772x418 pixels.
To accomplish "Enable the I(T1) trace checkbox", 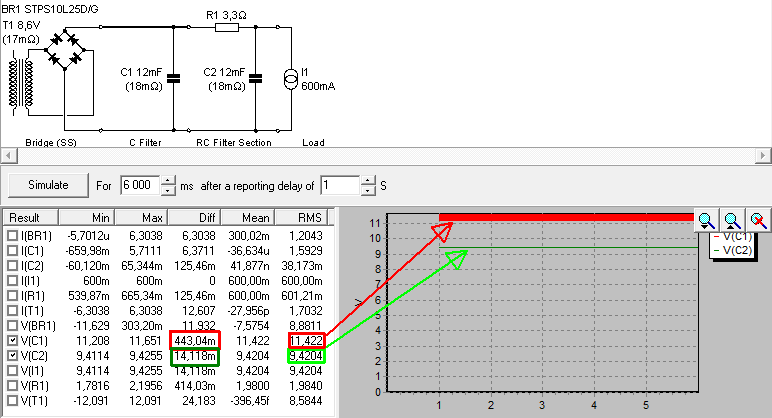I will coord(13,311).
